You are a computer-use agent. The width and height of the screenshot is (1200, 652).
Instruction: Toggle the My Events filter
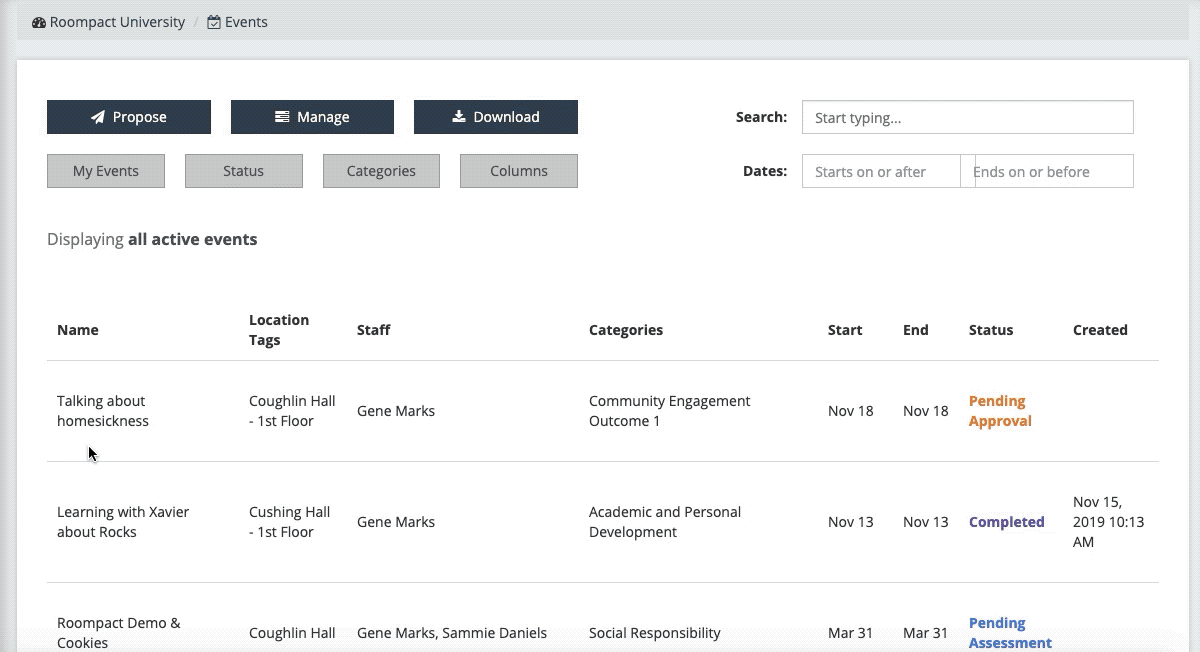pos(106,171)
